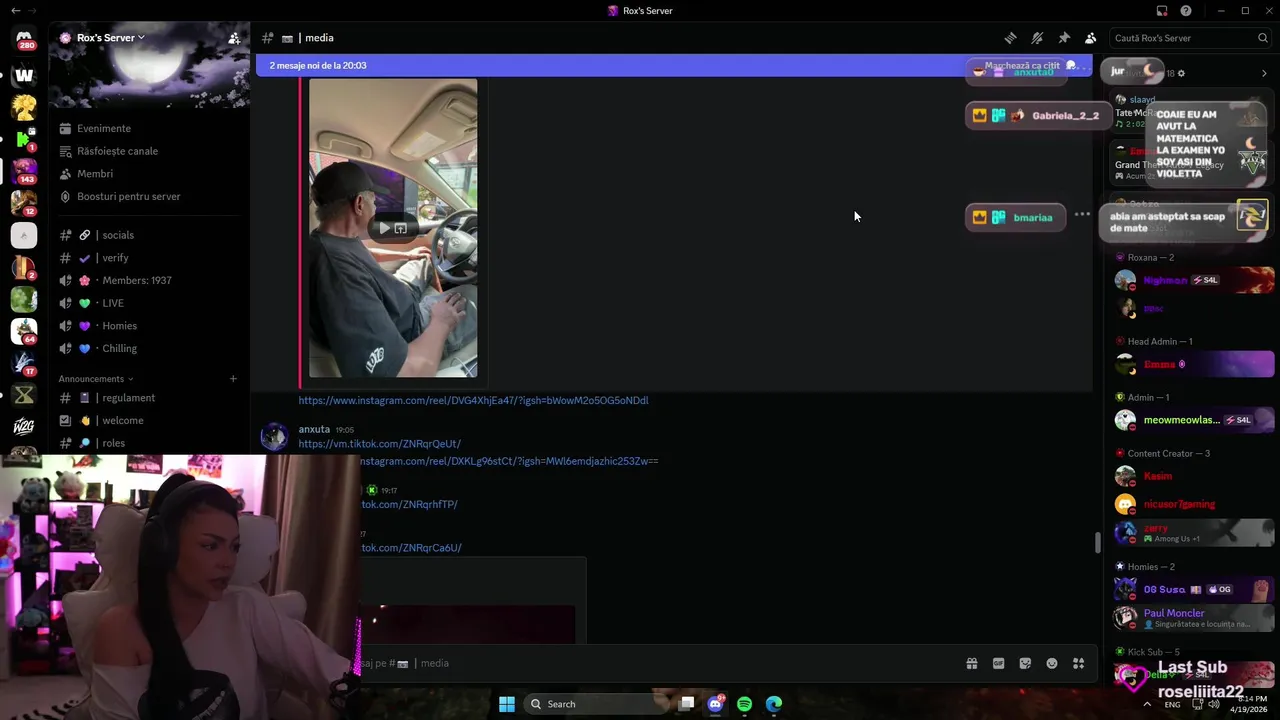This screenshot has height=720, width=1280.
Task: Click the gift icon in message bar
Action: (x=971, y=663)
